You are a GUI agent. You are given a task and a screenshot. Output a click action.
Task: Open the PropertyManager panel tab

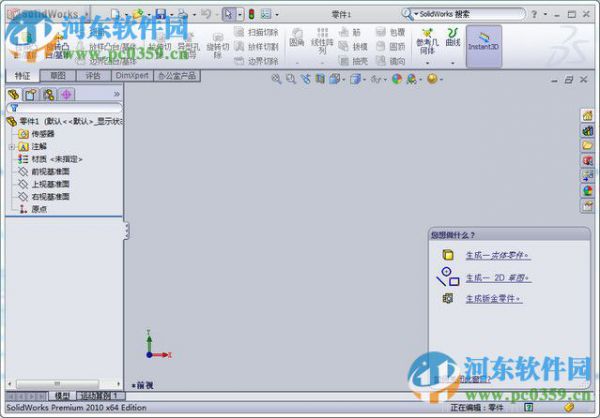(x=31, y=94)
